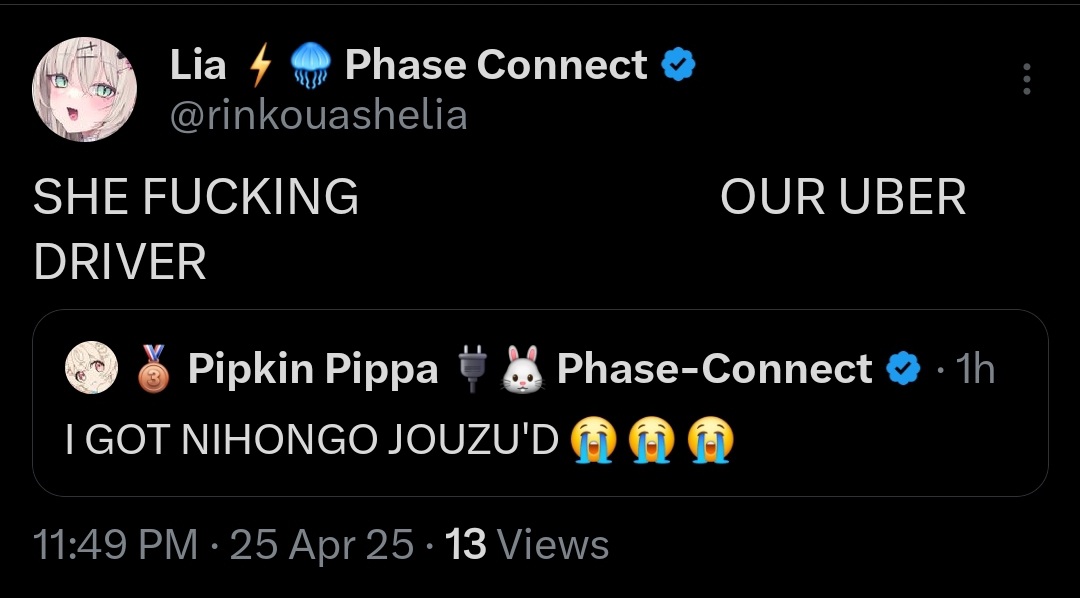Click the bronze medal emoji beside Pipkin Pippa
The height and width of the screenshot is (598, 1080).
[149, 369]
